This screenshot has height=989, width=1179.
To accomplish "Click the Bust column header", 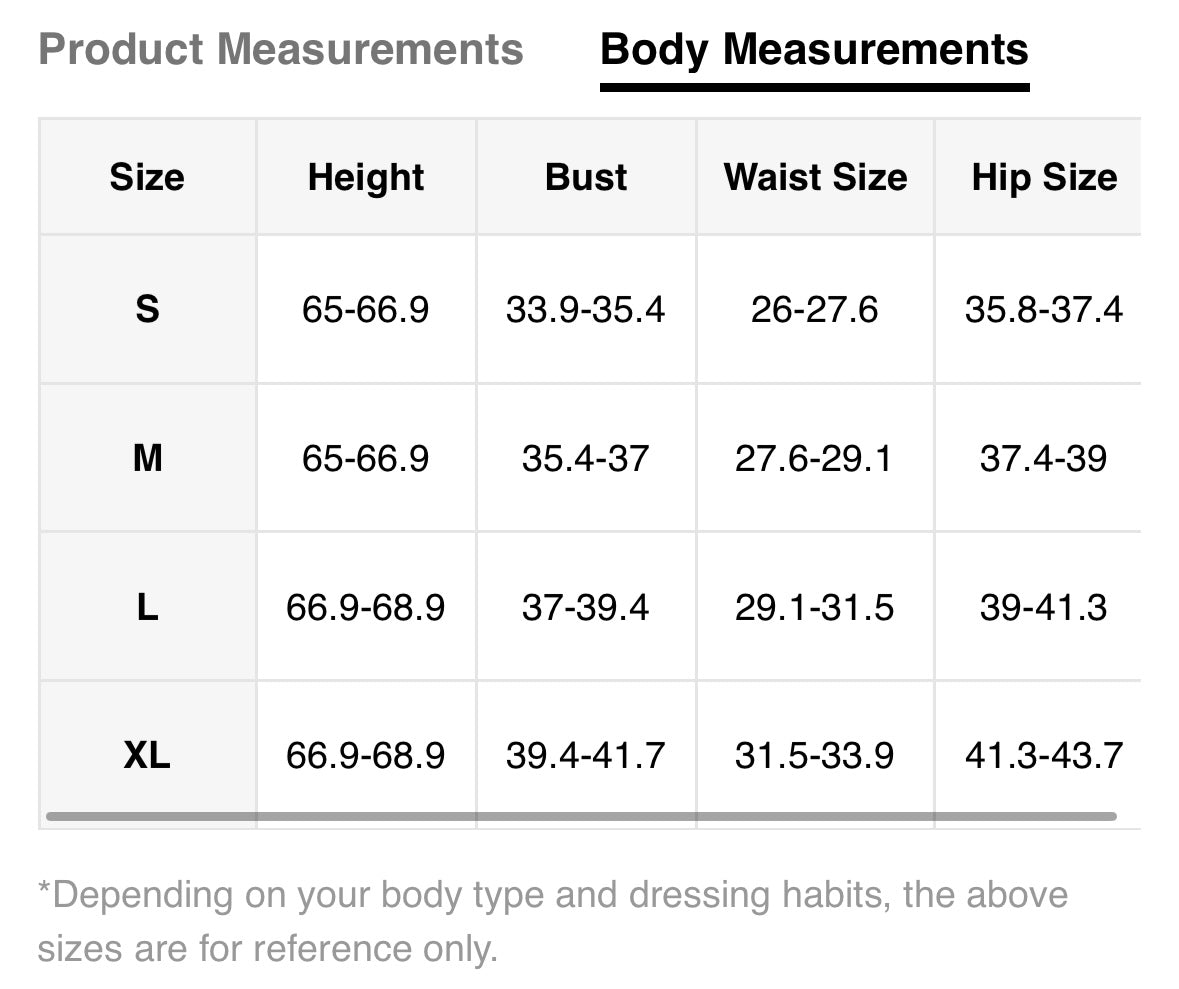I will point(586,177).
